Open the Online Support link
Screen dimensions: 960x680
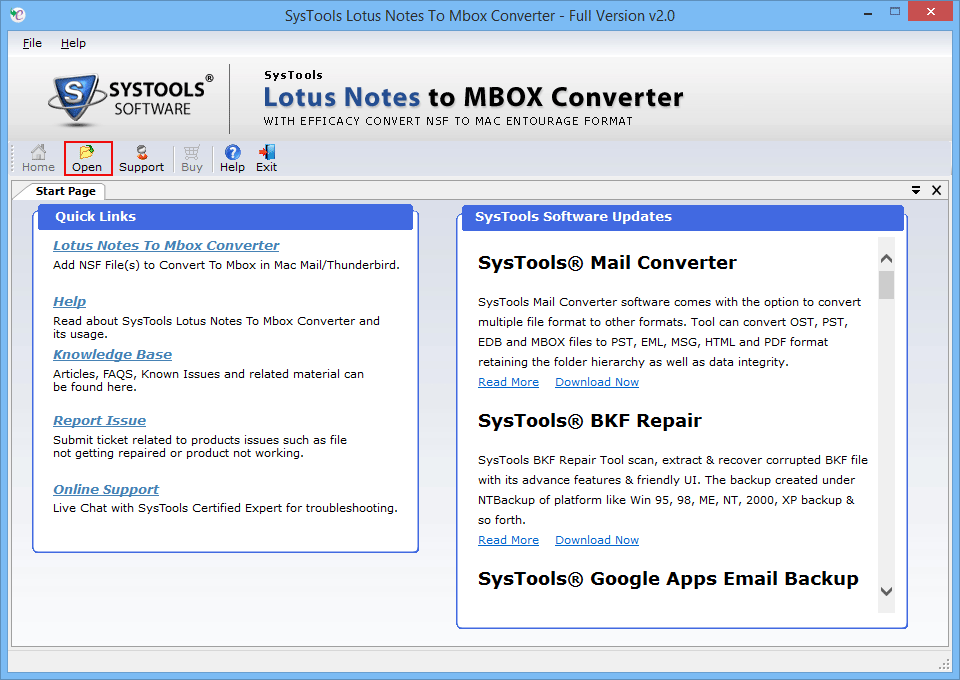coord(106,490)
